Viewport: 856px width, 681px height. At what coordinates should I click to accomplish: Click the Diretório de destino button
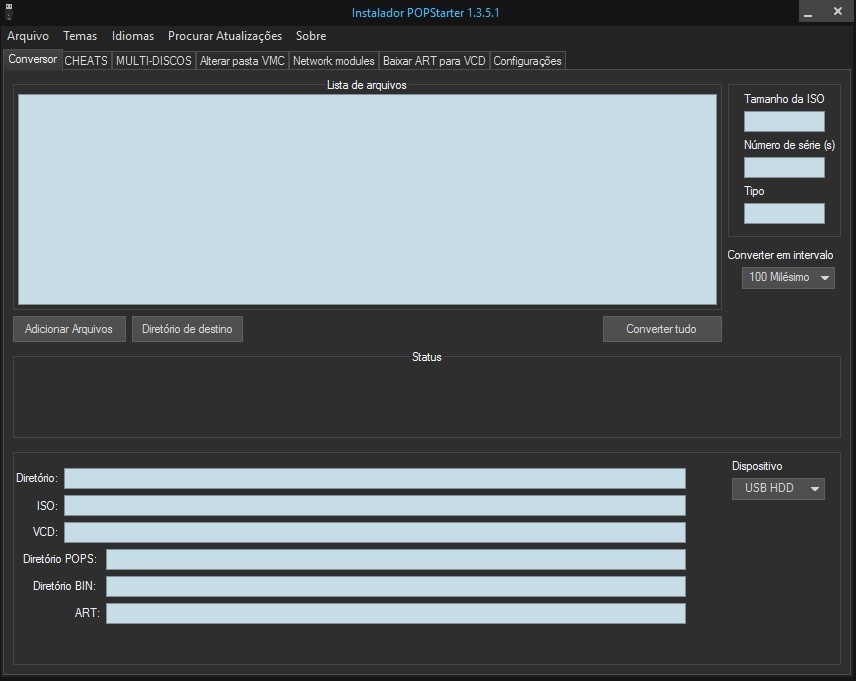(187, 329)
